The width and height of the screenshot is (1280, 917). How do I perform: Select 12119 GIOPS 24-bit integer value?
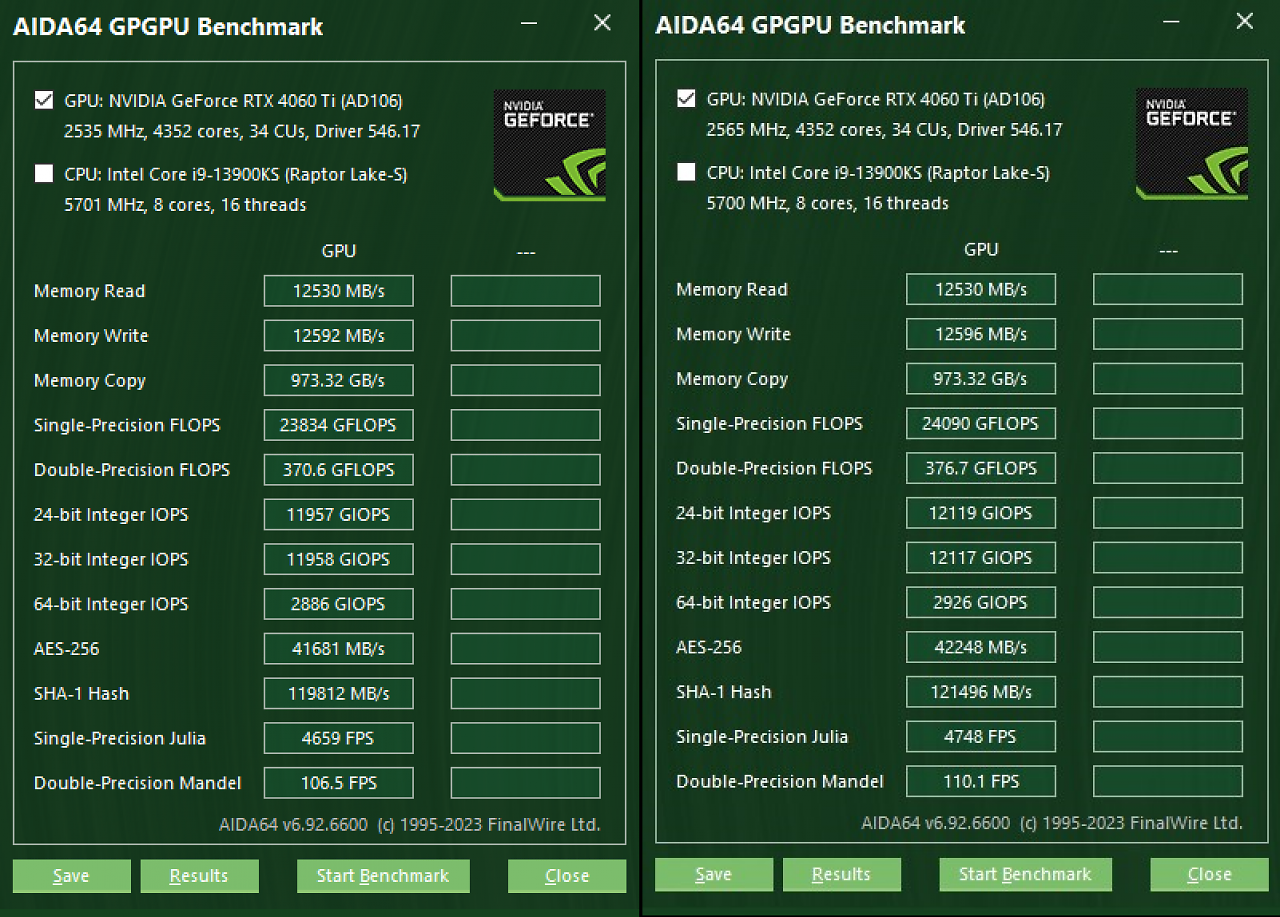coord(981,513)
